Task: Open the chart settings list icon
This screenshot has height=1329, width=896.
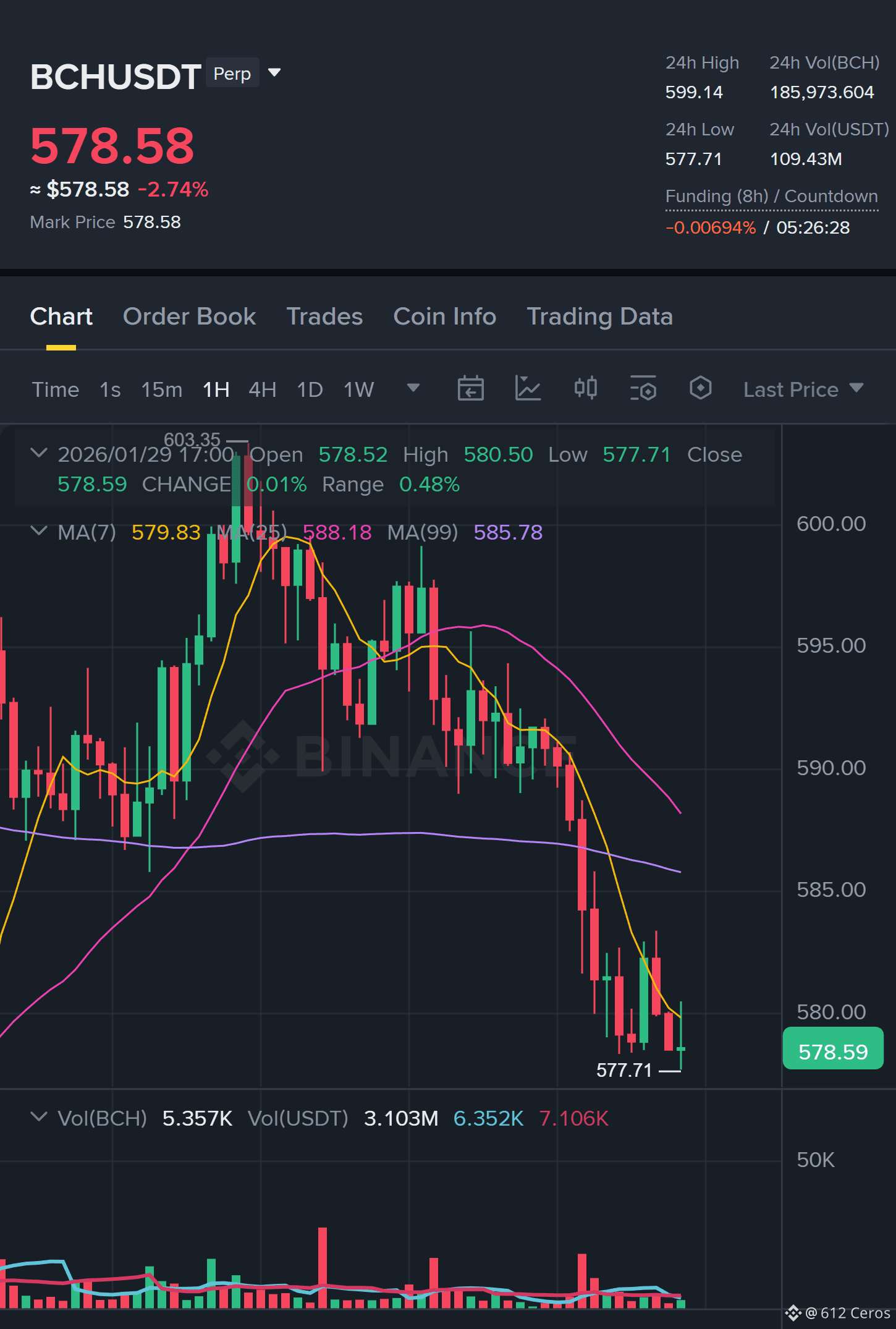Action: [643, 389]
